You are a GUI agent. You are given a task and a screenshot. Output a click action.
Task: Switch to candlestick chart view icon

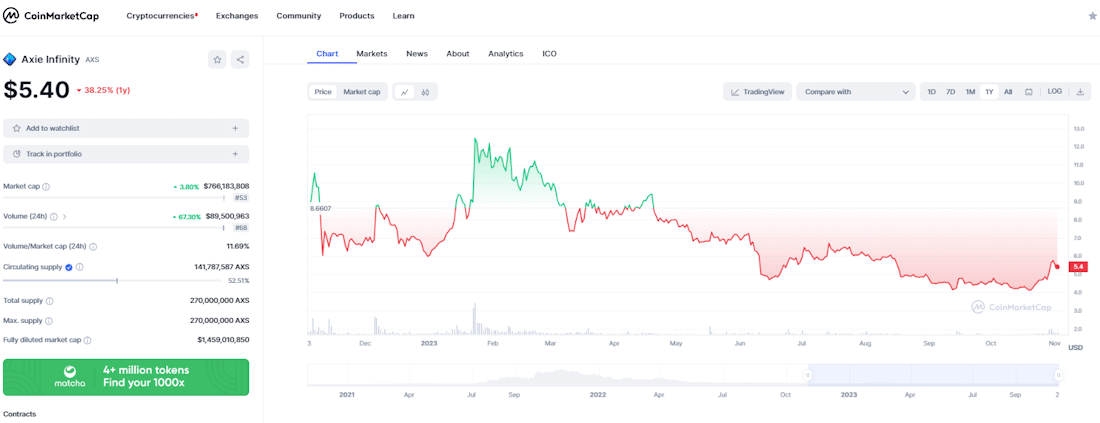[x=425, y=92]
